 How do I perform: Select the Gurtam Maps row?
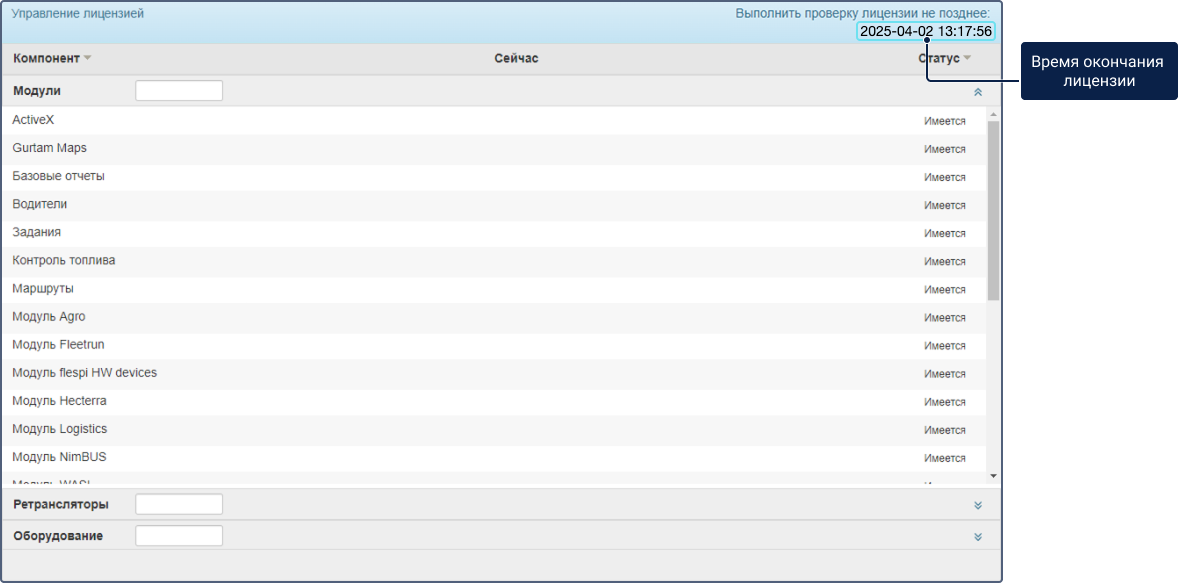coord(494,148)
